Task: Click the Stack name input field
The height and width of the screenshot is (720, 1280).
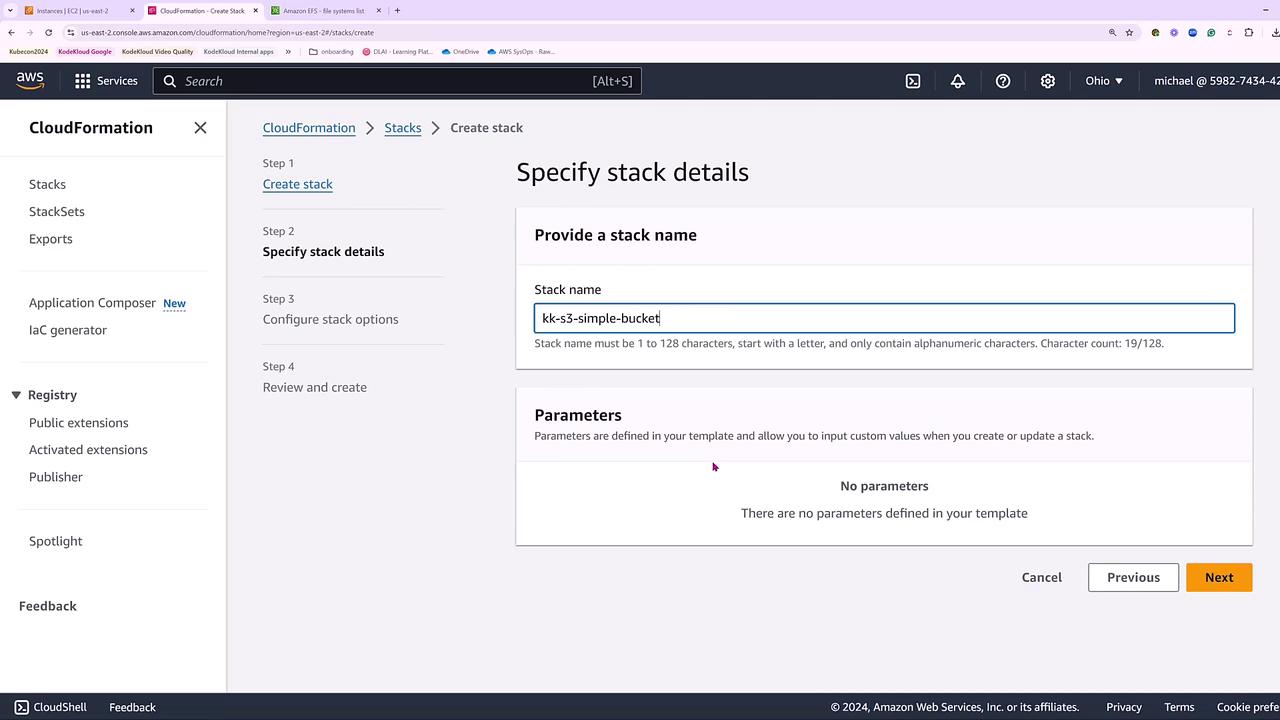Action: pos(884,318)
